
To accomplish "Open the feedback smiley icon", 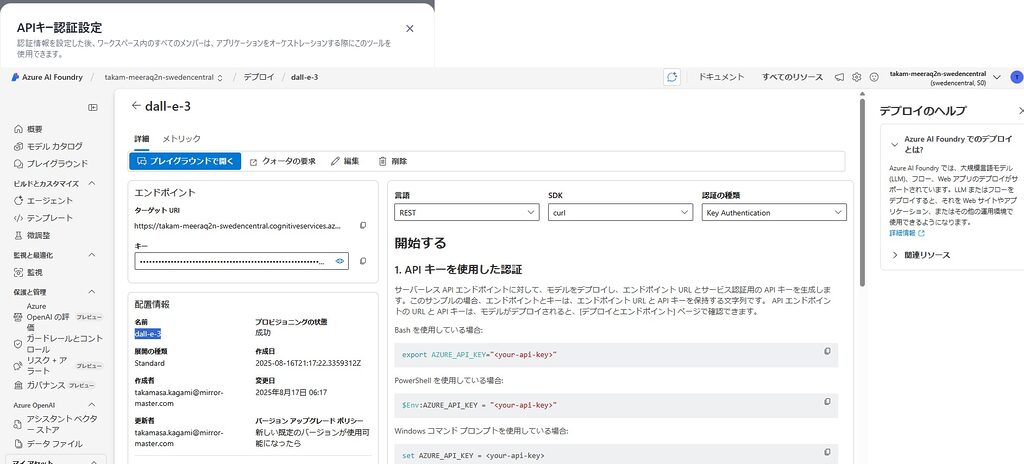I will pos(874,77).
